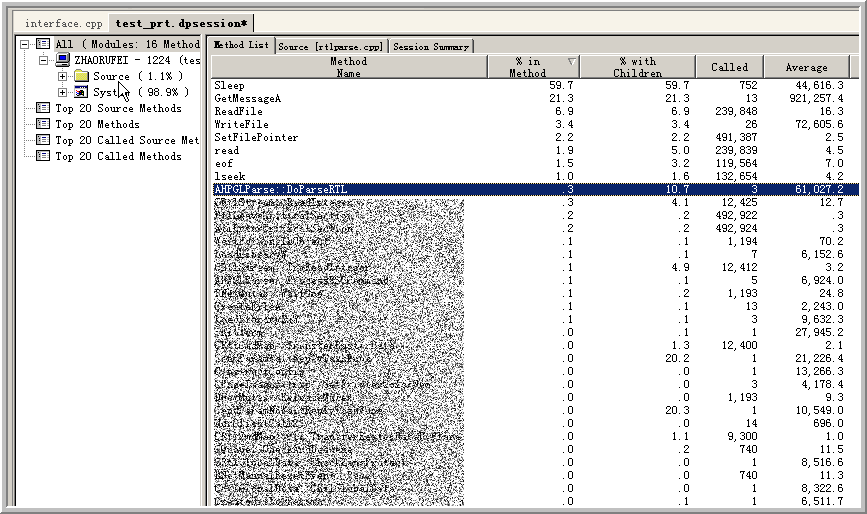Select Top 20 Source Methods tree item
The width and height of the screenshot is (867, 514).
(118, 108)
